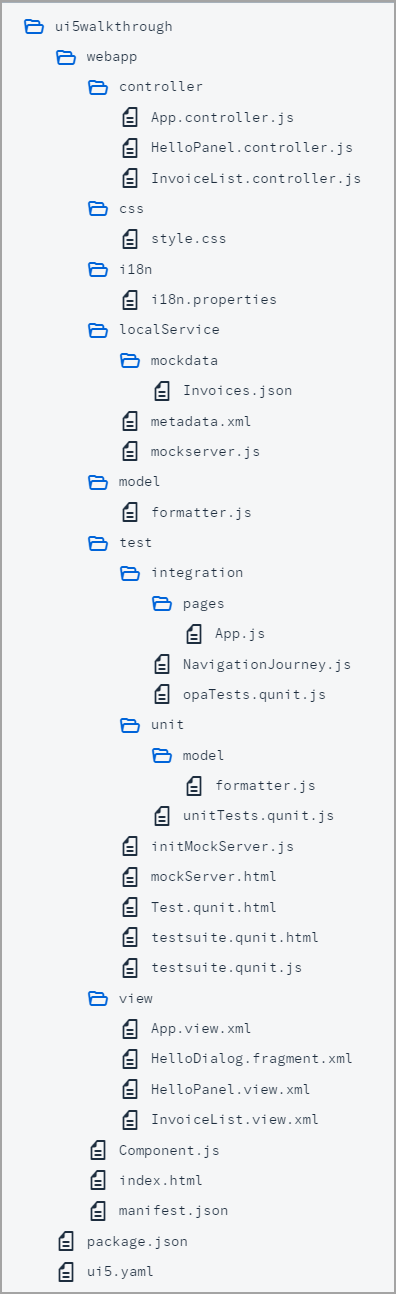Click the file icon next to HelloDialog.fragment.xml
Screen dimensions: 396x1294
[130, 1058]
